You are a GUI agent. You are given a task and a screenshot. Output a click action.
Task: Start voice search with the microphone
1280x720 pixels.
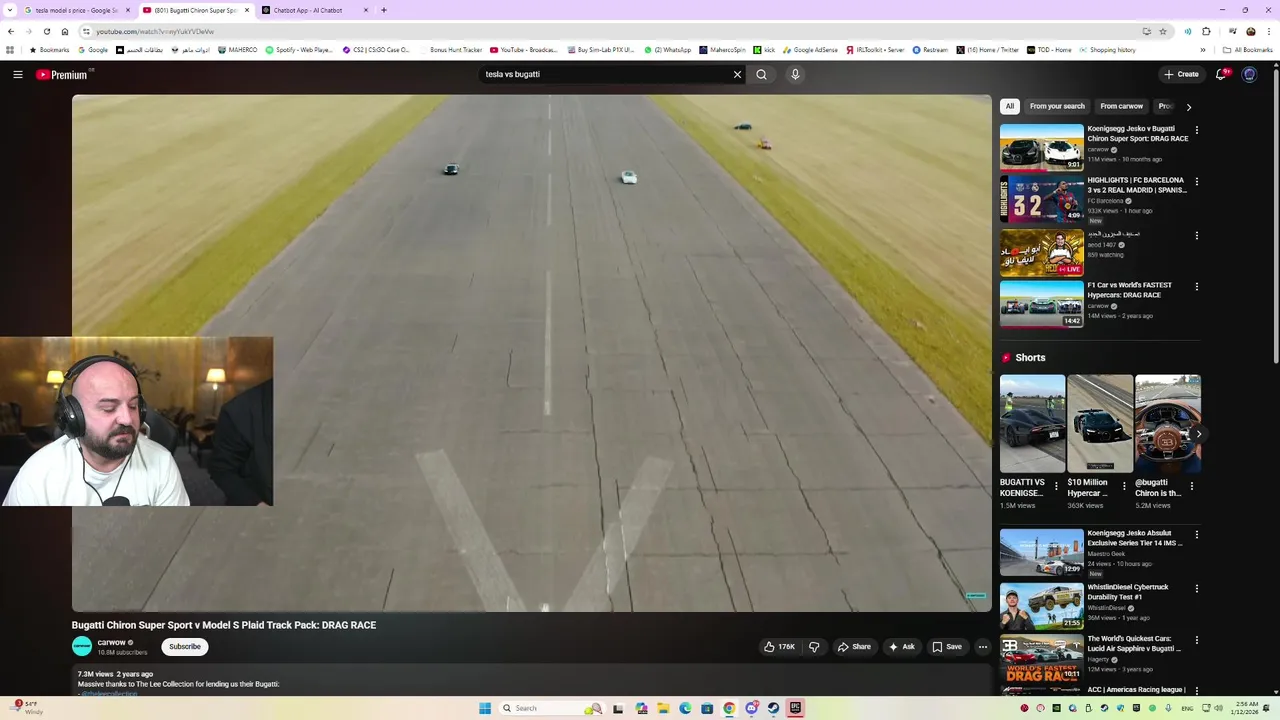[795, 74]
